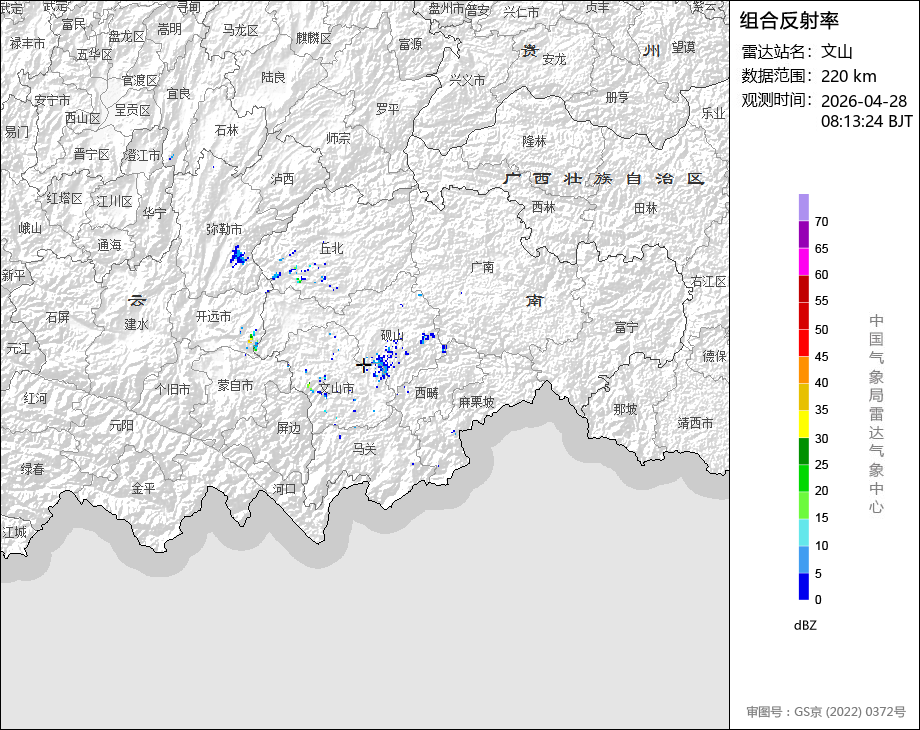Viewport: 920px width, 730px height.
Task: Click the 蒙自市 city label on map
Action: click(x=235, y=385)
